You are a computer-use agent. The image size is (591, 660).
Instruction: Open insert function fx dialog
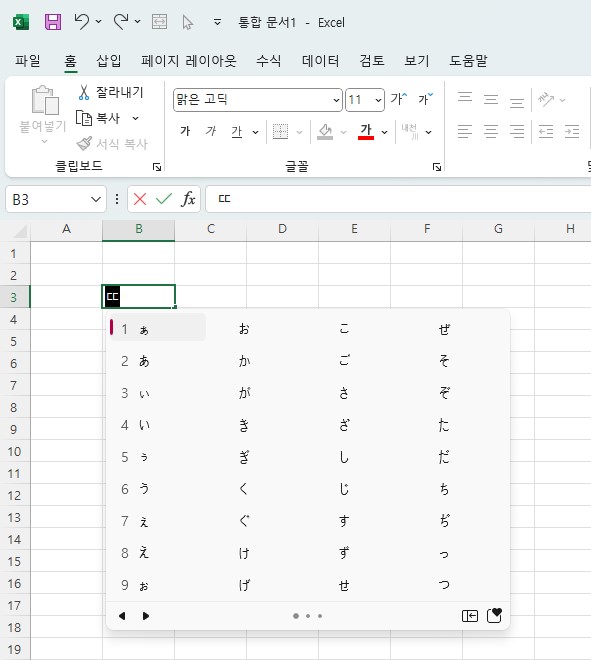(188, 199)
